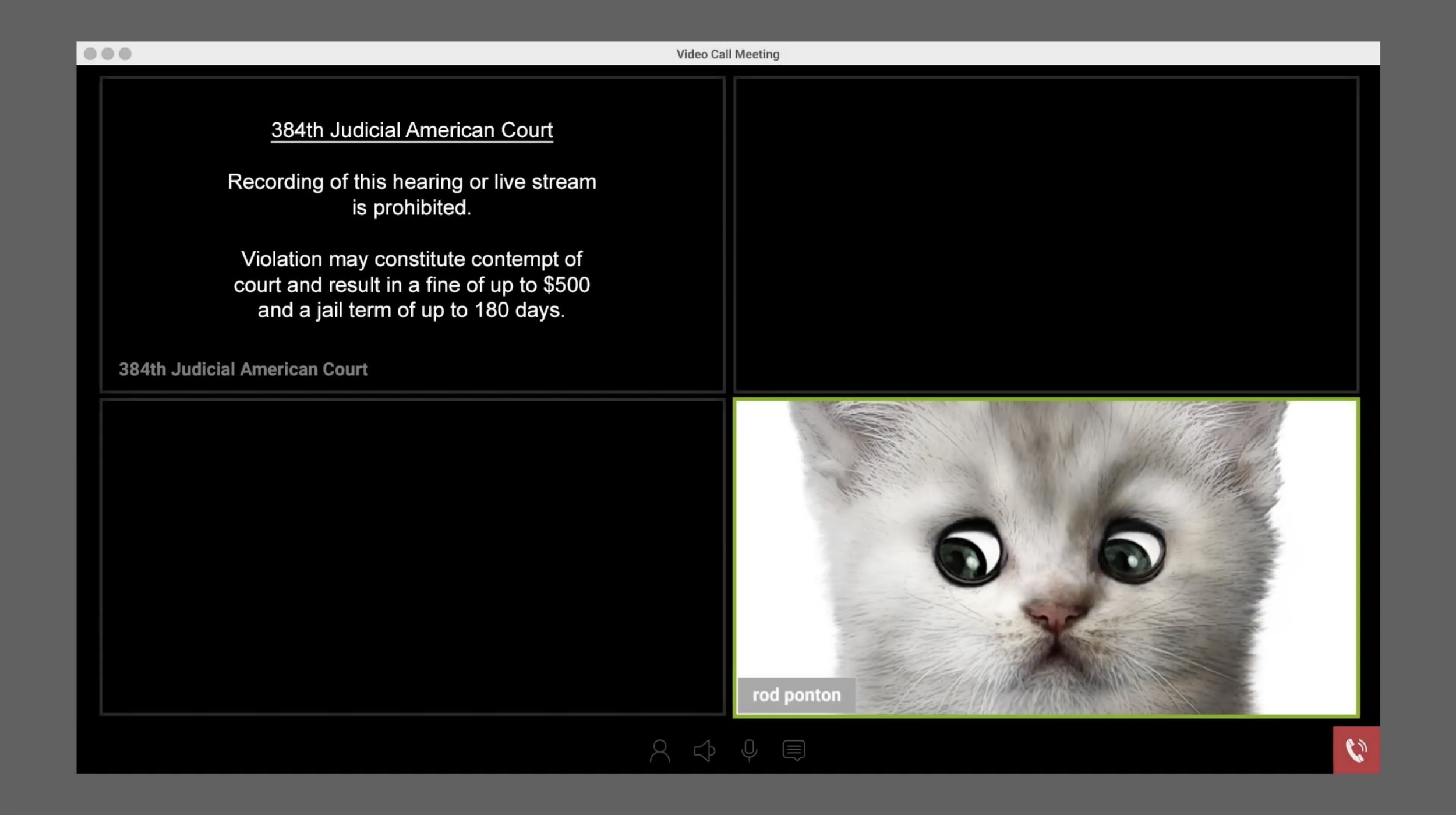1456x815 pixels.
Task: Open the participants icon in call toolbar
Action: pyautogui.click(x=659, y=750)
